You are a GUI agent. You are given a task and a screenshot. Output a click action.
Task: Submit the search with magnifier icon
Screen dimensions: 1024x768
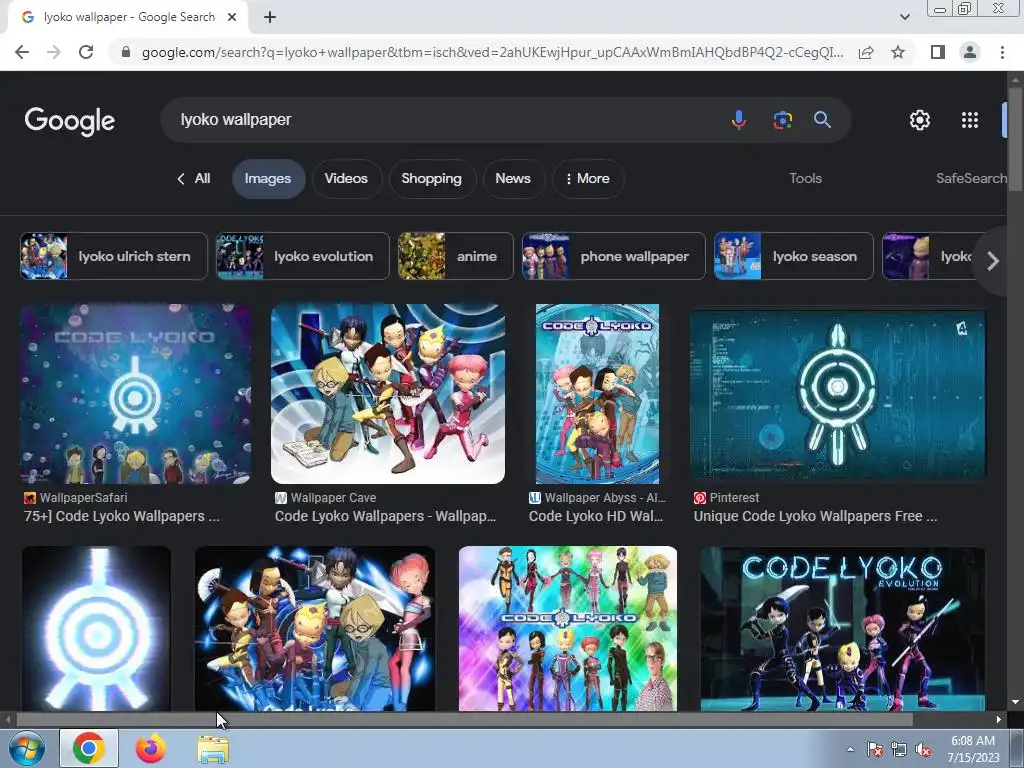pyautogui.click(x=822, y=120)
